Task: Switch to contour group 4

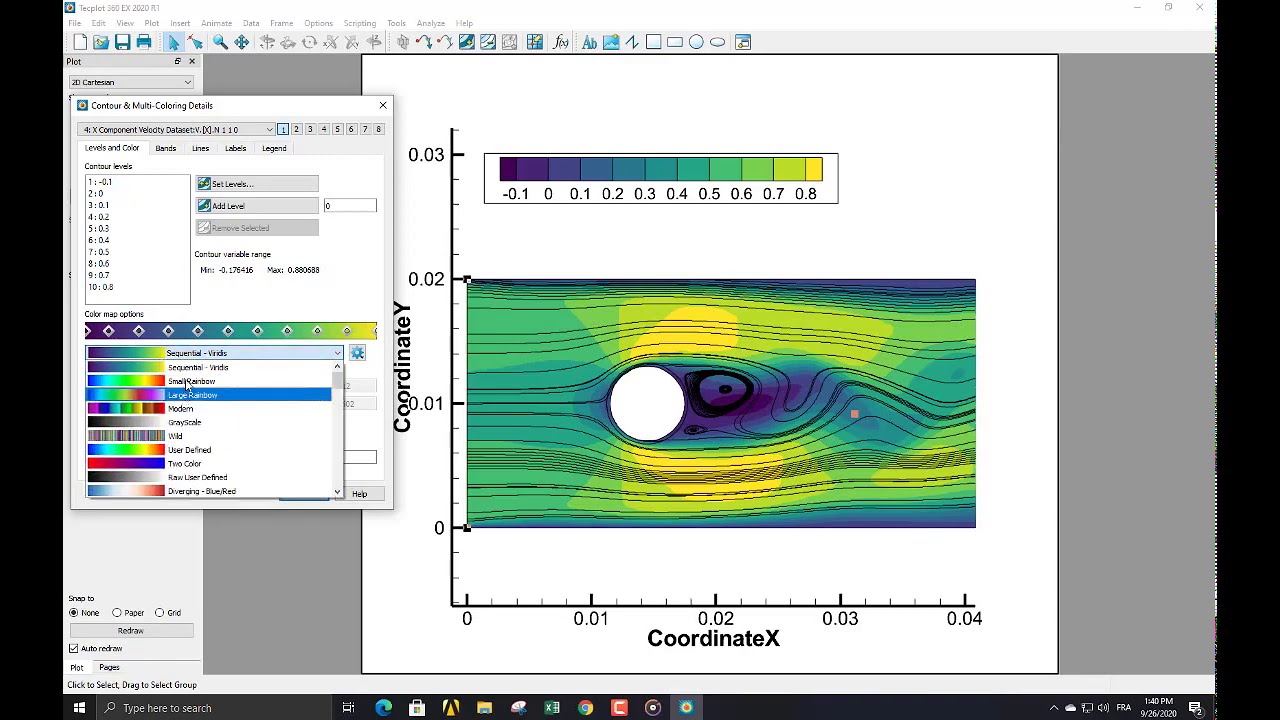Action: (x=323, y=129)
